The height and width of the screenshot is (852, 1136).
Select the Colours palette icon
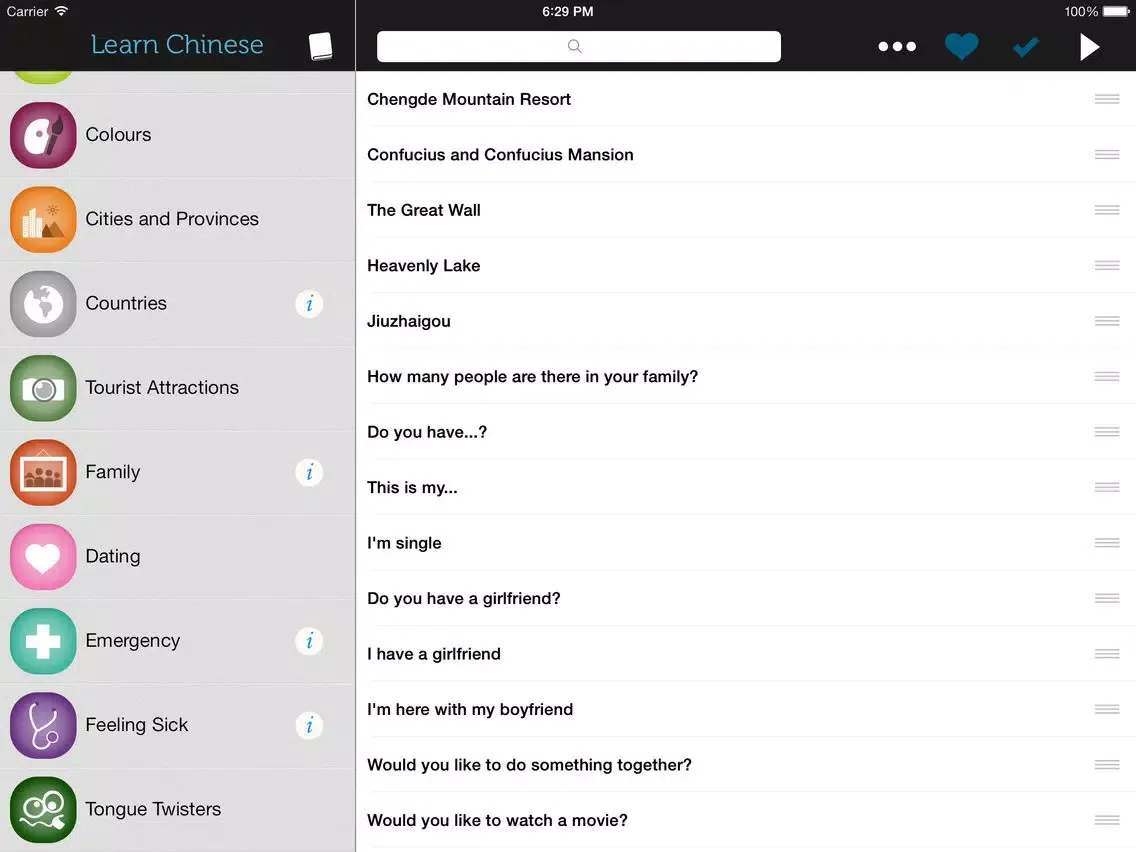click(x=43, y=135)
